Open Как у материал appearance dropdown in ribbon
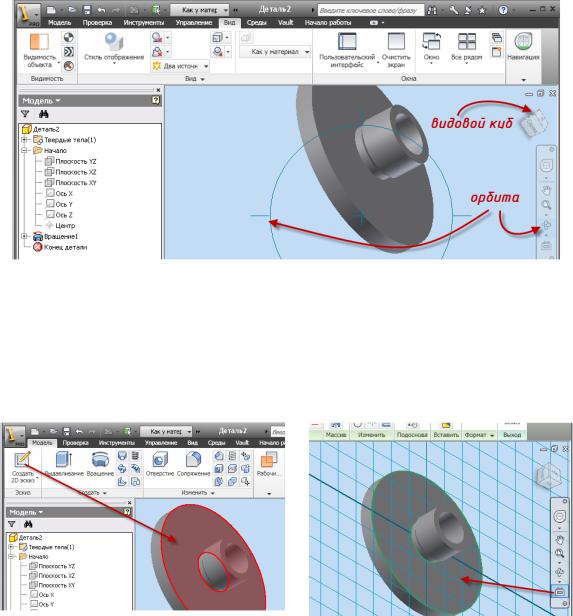This screenshot has height=616, width=573. point(275,51)
